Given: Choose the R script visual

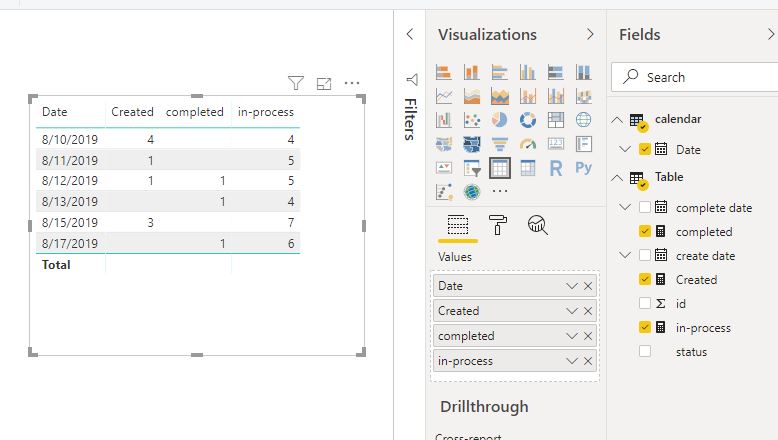Looking at the screenshot, I should click(x=556, y=168).
